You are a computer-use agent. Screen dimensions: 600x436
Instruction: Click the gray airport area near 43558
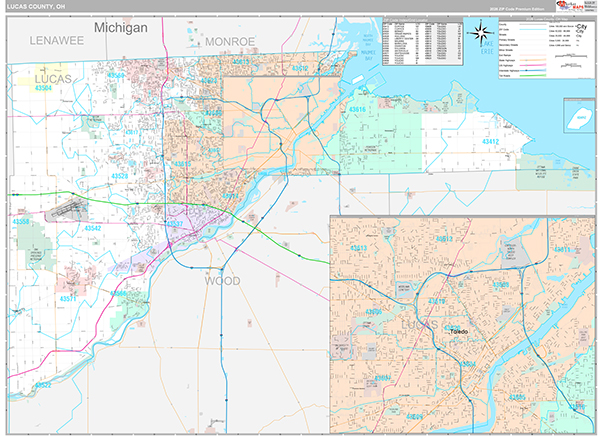coord(66,209)
